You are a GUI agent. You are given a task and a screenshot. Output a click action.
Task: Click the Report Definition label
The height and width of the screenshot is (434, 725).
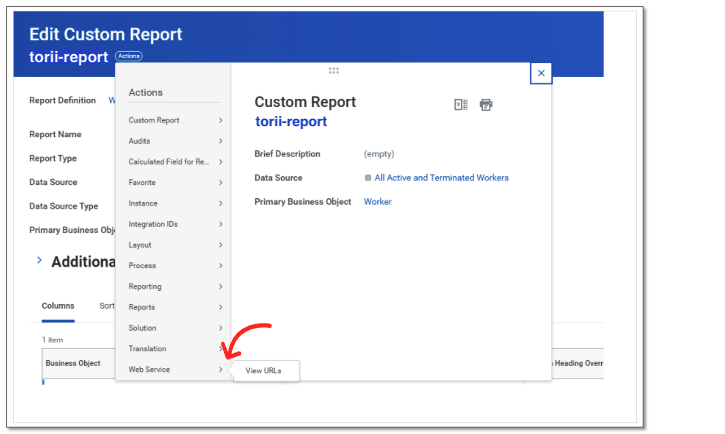[62, 100]
